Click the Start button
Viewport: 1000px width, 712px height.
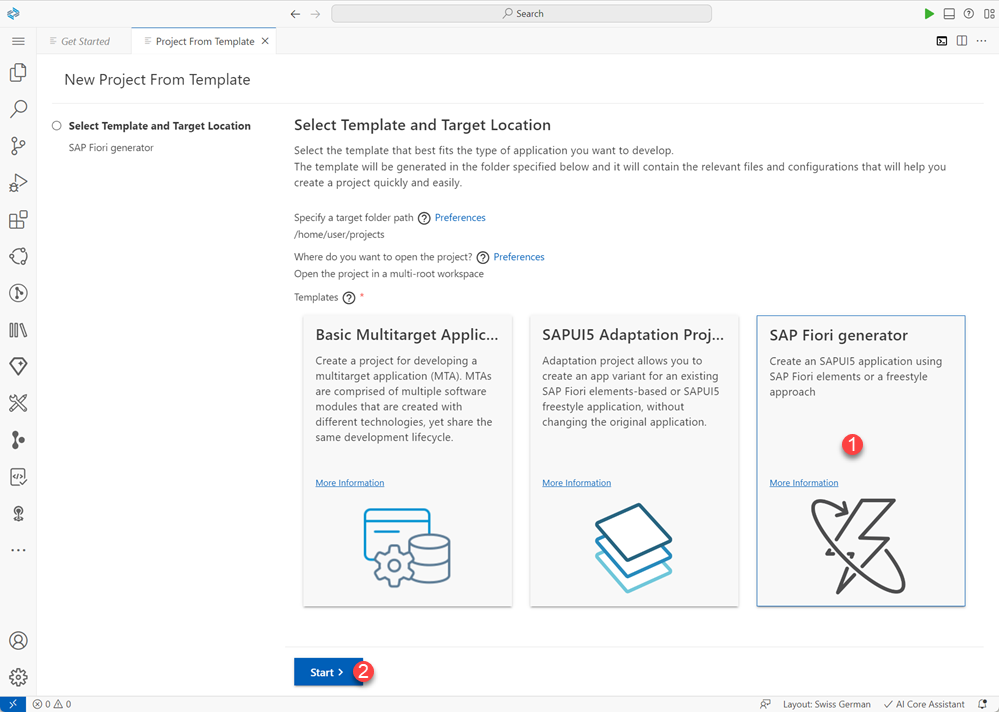click(x=328, y=672)
